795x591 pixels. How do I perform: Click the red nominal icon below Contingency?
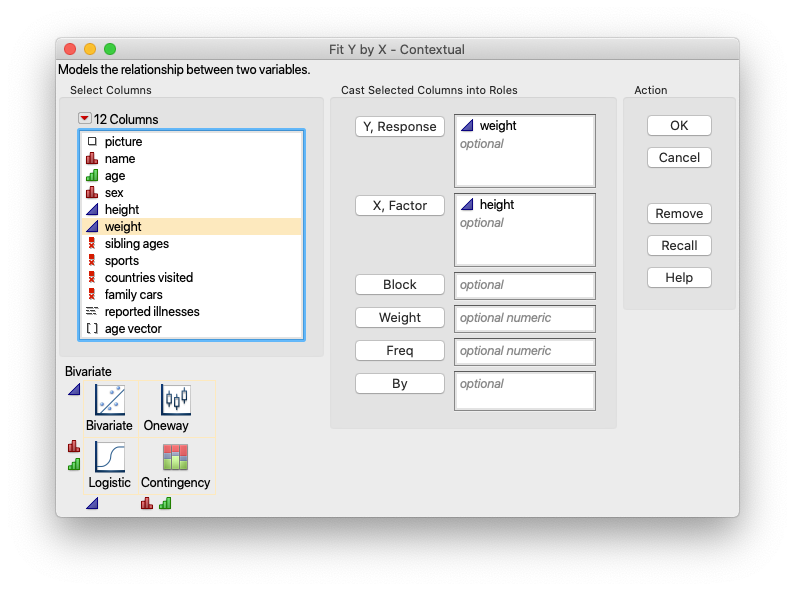click(147, 503)
